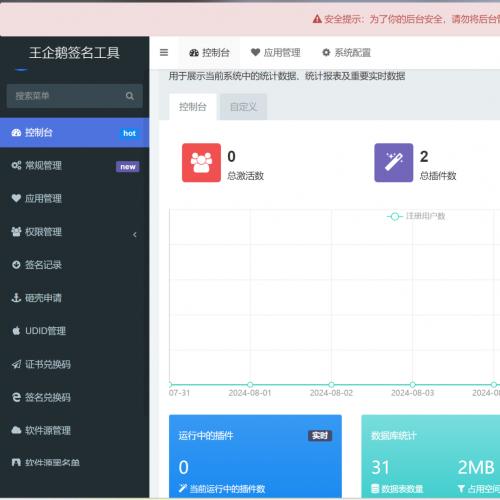Screen dimensions: 500x500
Task: Switch to the 自定义 tab
Action: (x=243, y=107)
